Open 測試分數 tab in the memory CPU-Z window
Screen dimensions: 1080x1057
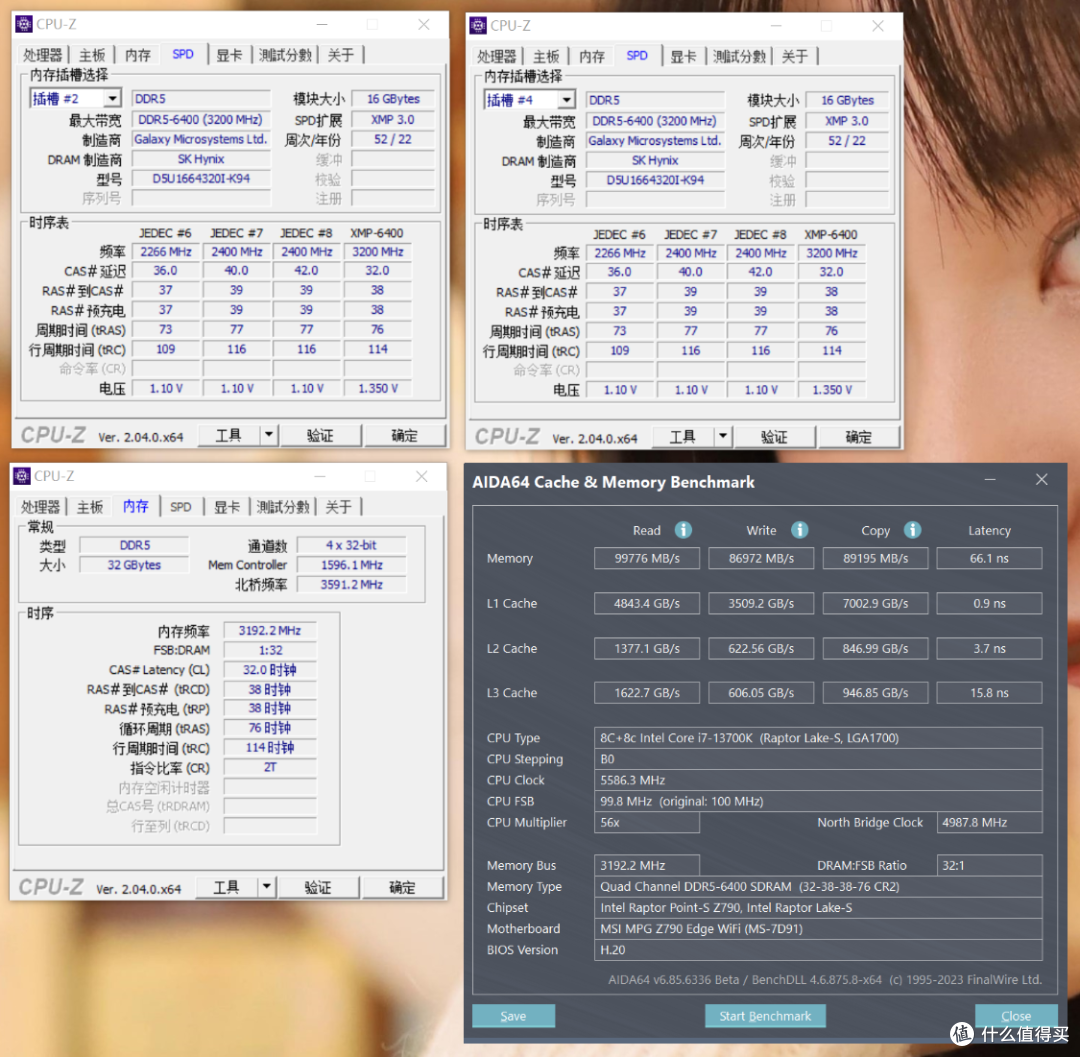(283, 507)
